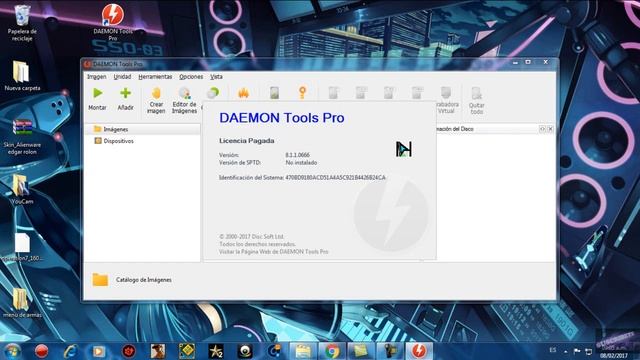Image resolution: width=640 pixels, height=360 pixels.
Task: Open the network tray icon
Action: 589,351
